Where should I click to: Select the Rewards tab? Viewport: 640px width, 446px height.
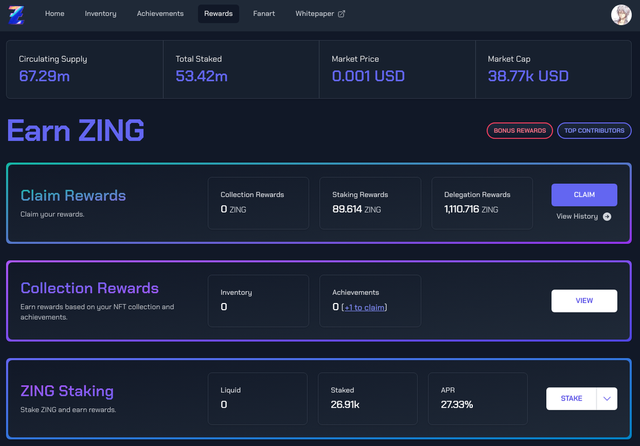[x=218, y=14]
